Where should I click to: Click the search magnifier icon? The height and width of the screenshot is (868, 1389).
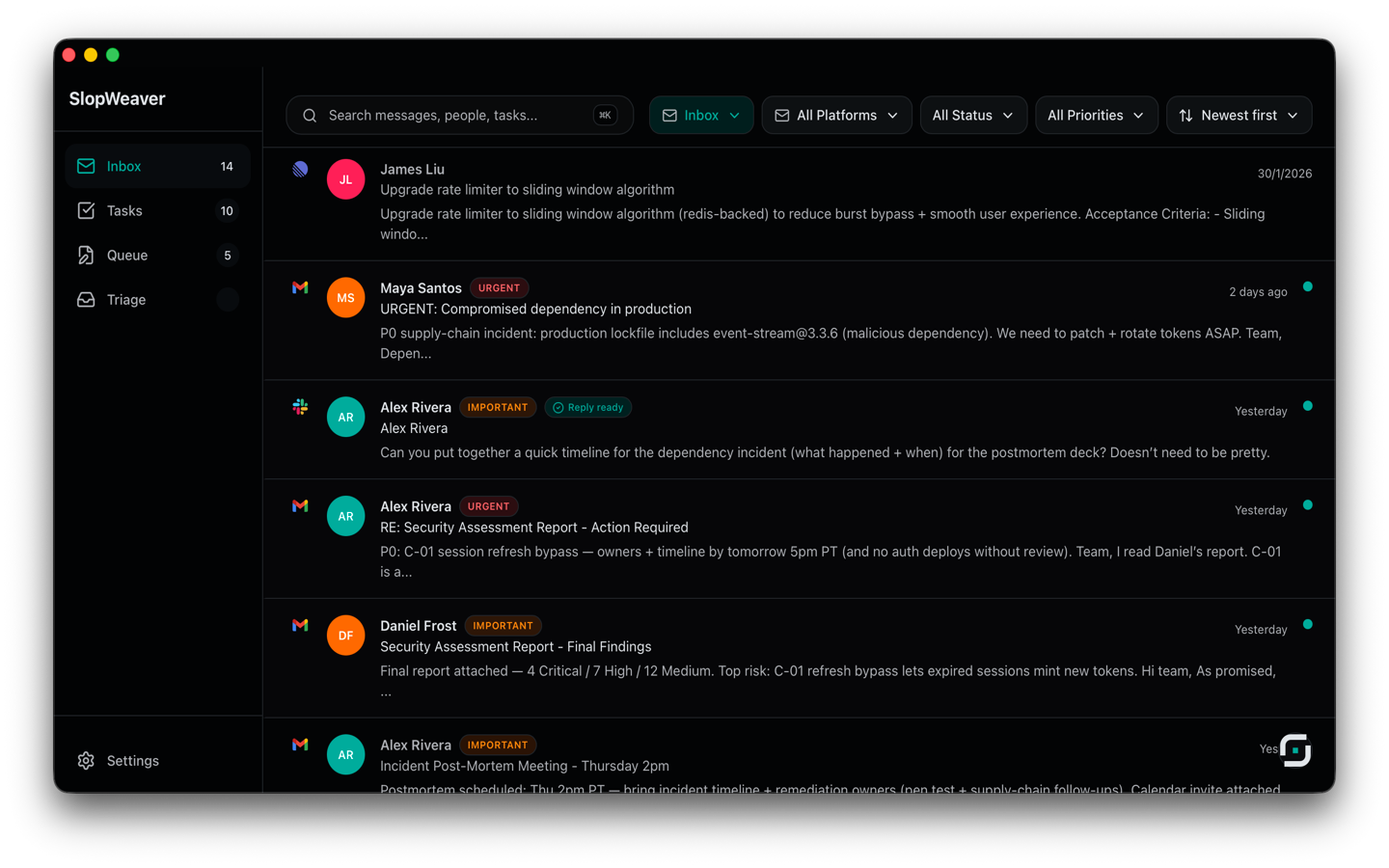coord(309,115)
